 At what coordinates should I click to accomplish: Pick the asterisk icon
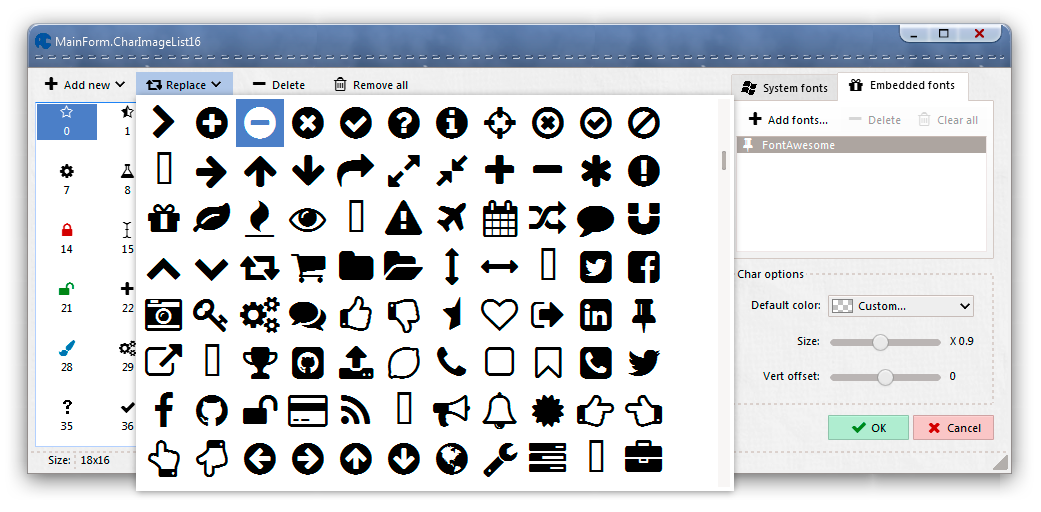coord(596,171)
